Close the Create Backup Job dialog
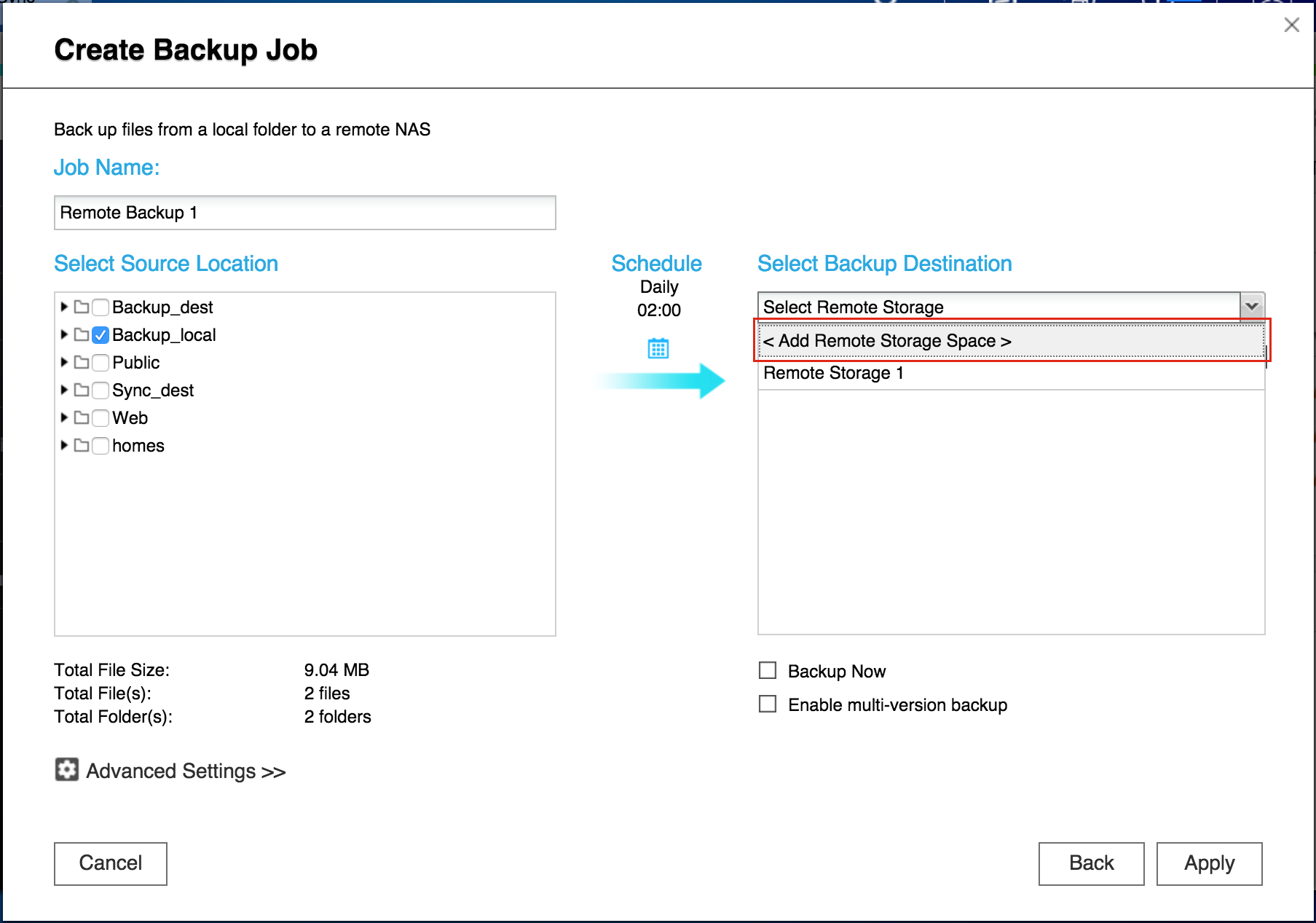This screenshot has height=923, width=1316. click(x=1291, y=25)
